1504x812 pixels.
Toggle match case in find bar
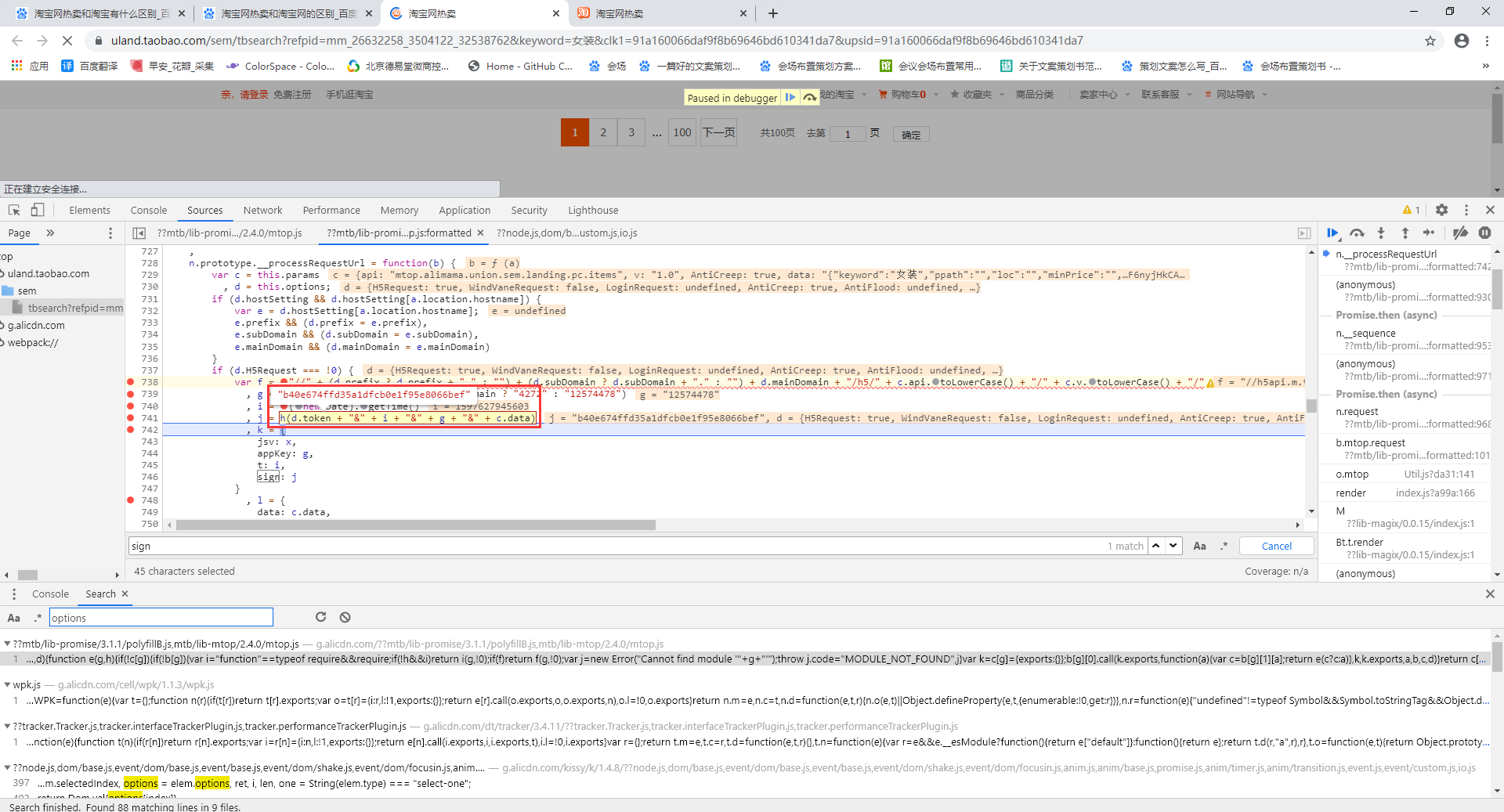(x=1199, y=546)
